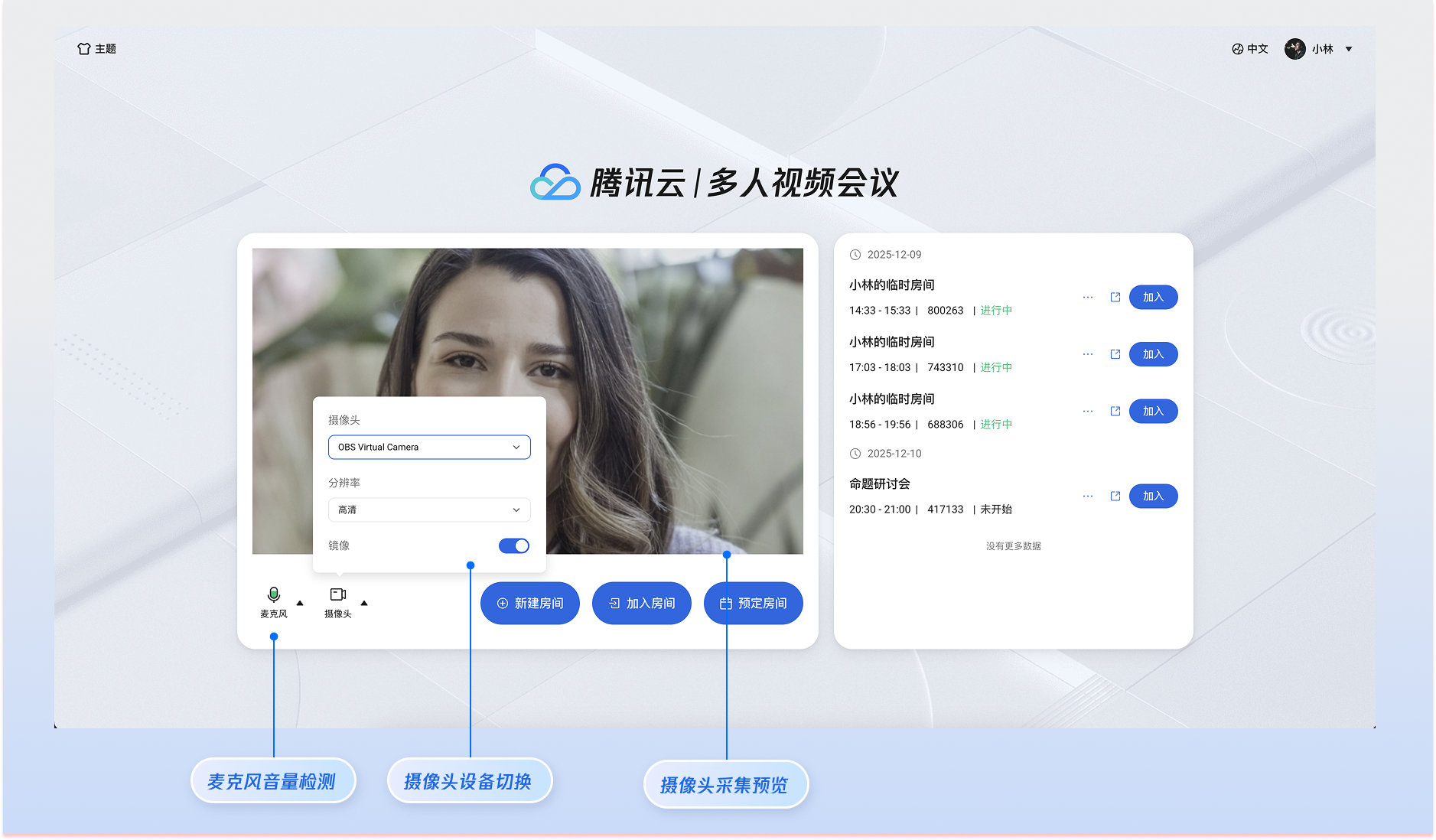
Task: Click the 14:33 - 15:33 room time
Action: point(880,311)
